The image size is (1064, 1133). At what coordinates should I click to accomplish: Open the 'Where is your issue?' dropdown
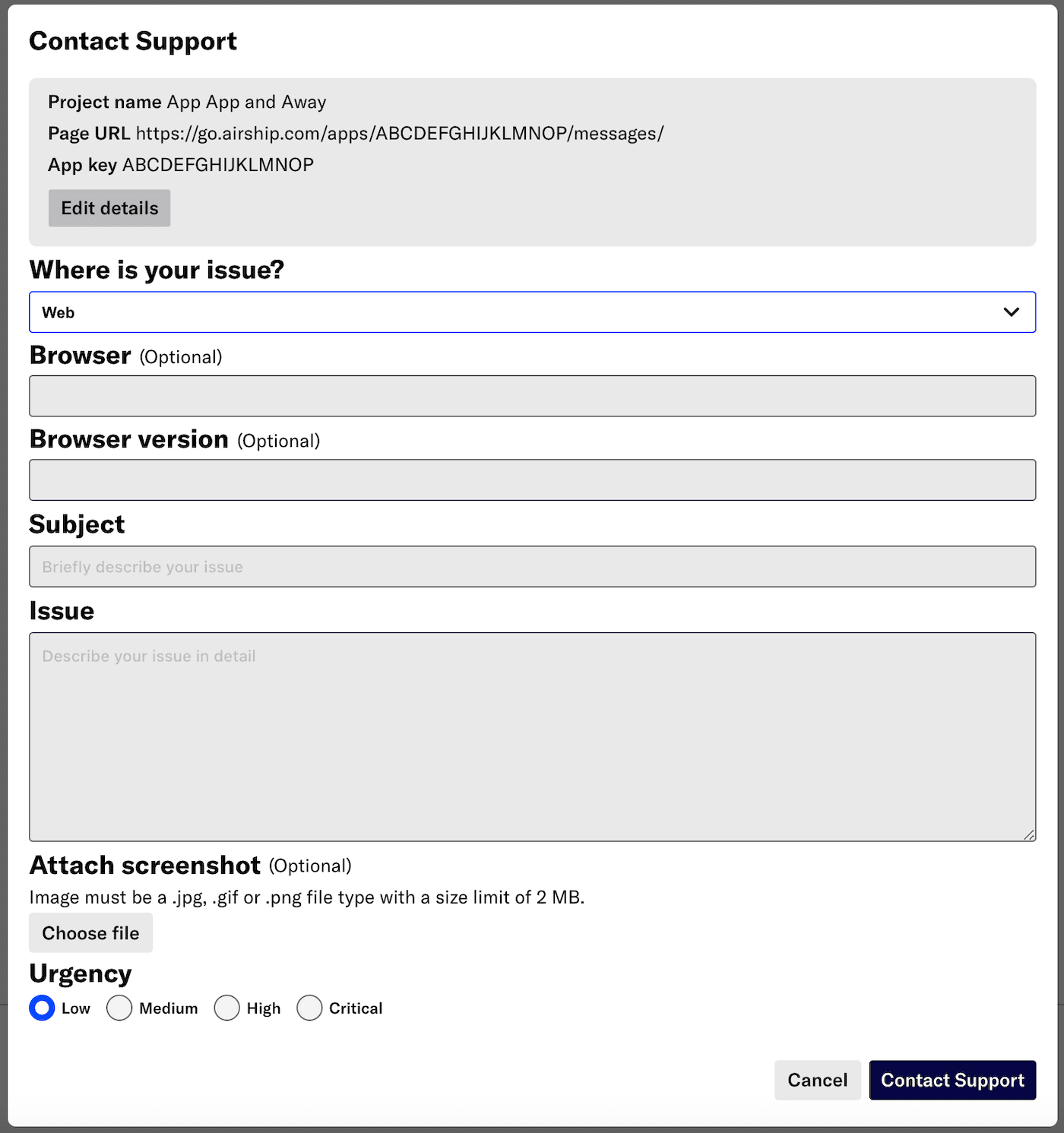[x=532, y=312]
